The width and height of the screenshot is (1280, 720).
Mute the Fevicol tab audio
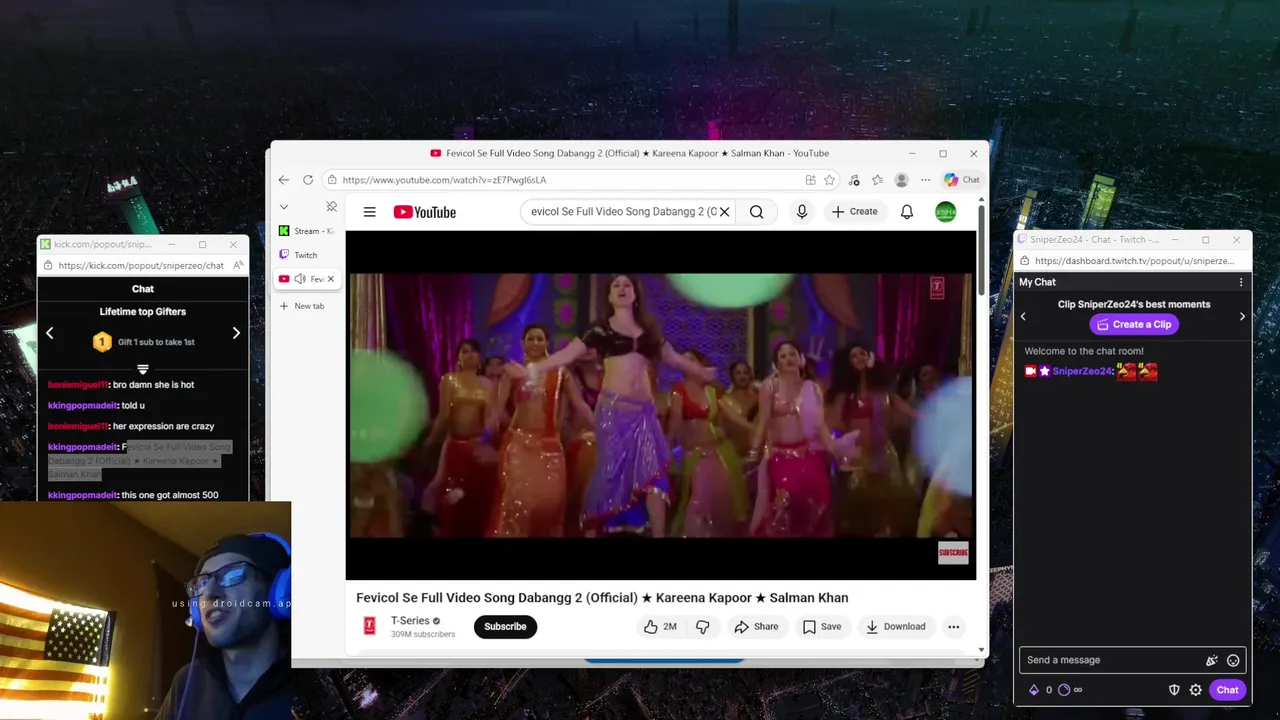point(300,279)
